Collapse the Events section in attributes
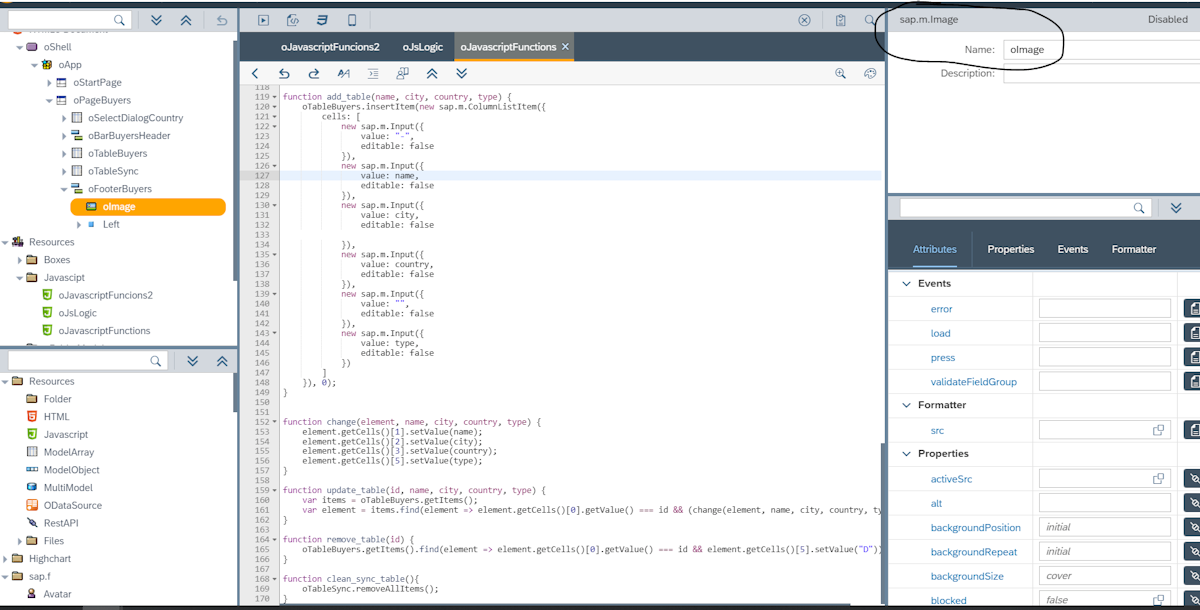 click(x=906, y=284)
